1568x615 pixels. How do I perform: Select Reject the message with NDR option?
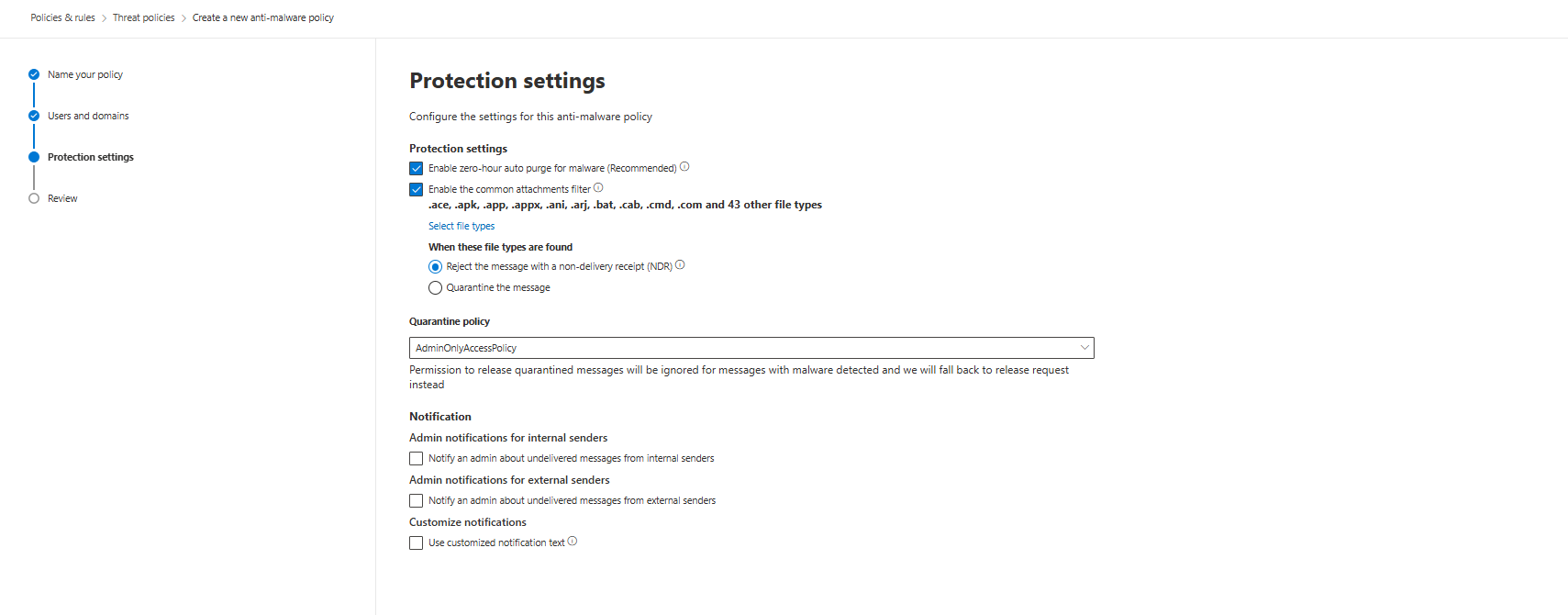click(x=436, y=267)
